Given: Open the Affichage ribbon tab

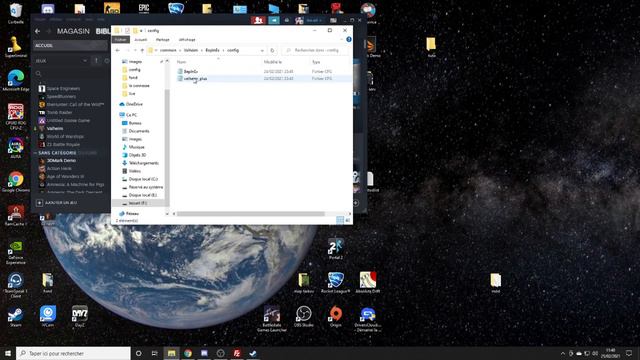Looking at the screenshot, I should [x=187, y=40].
